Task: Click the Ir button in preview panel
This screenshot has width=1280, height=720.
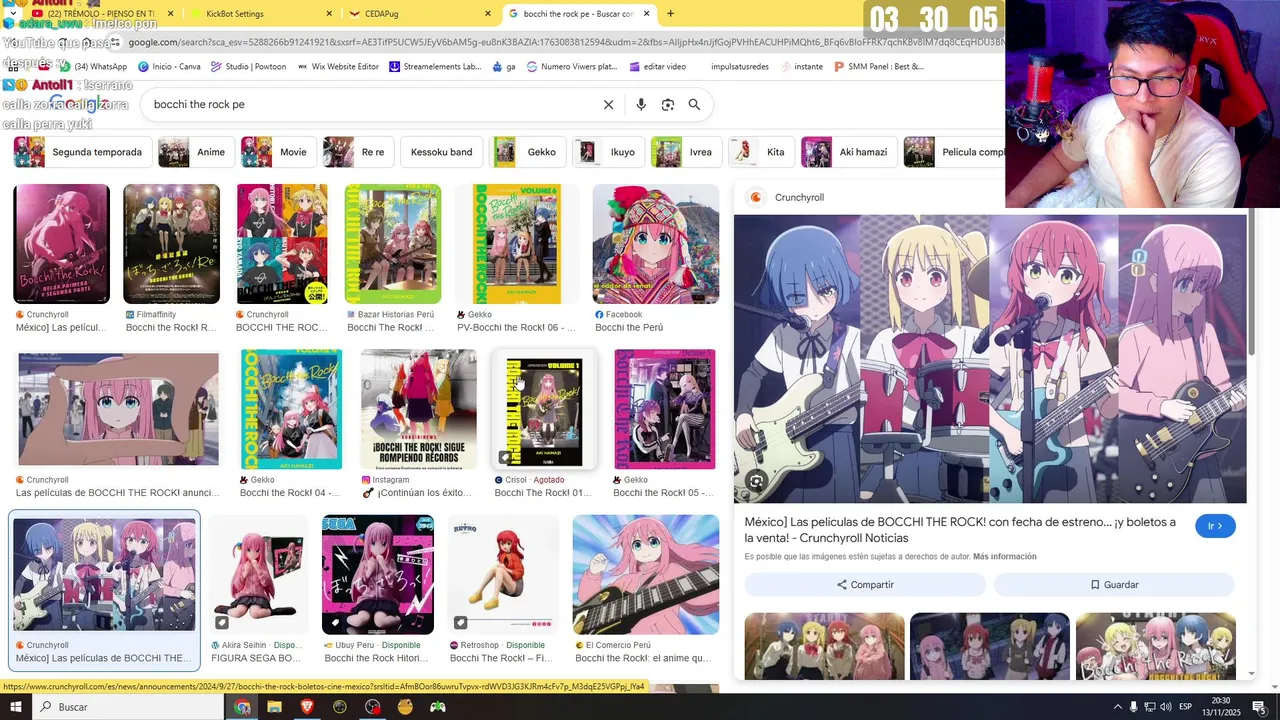Action: [1215, 526]
